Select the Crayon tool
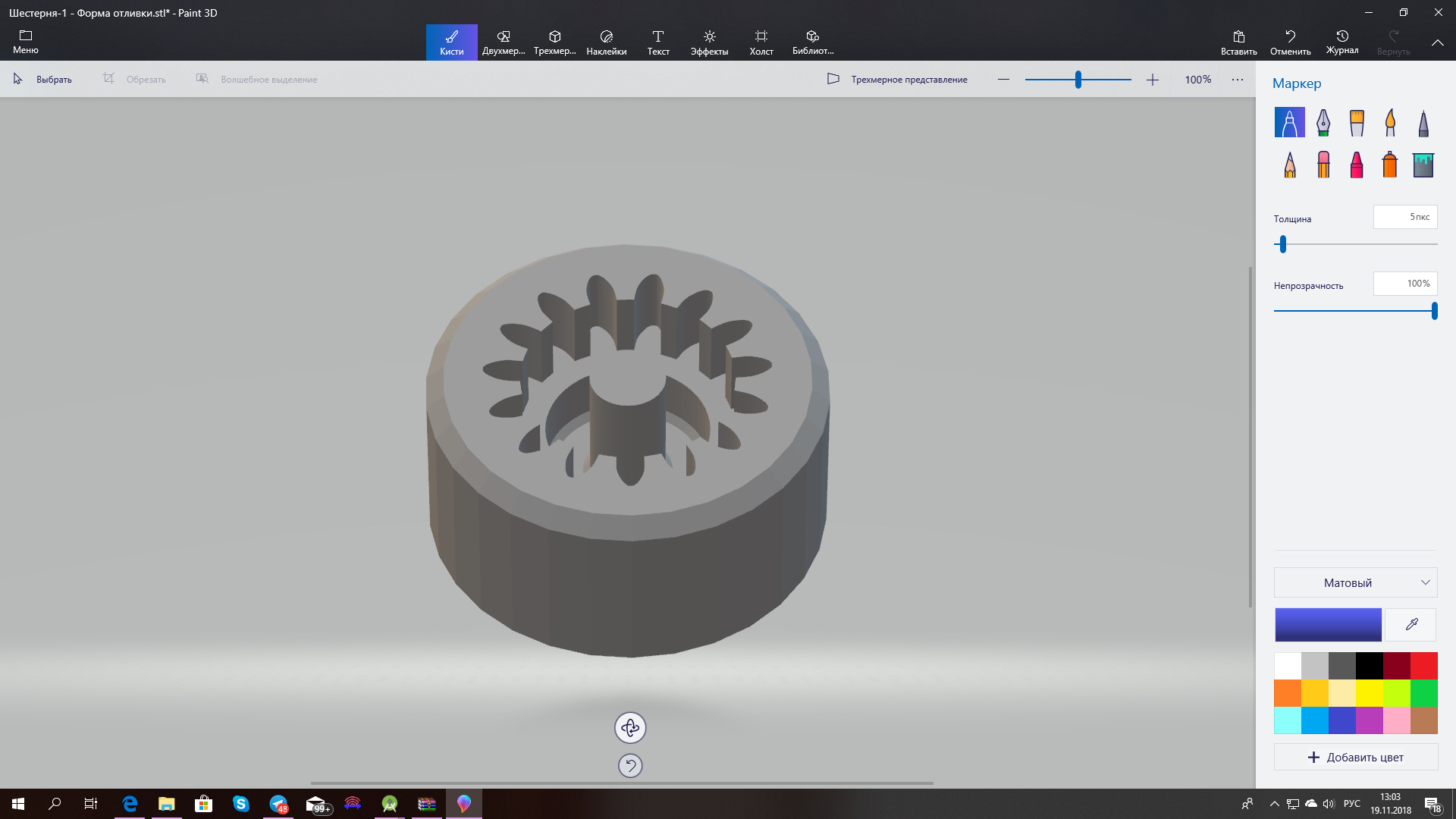This screenshot has height=819, width=1456. point(1357,165)
